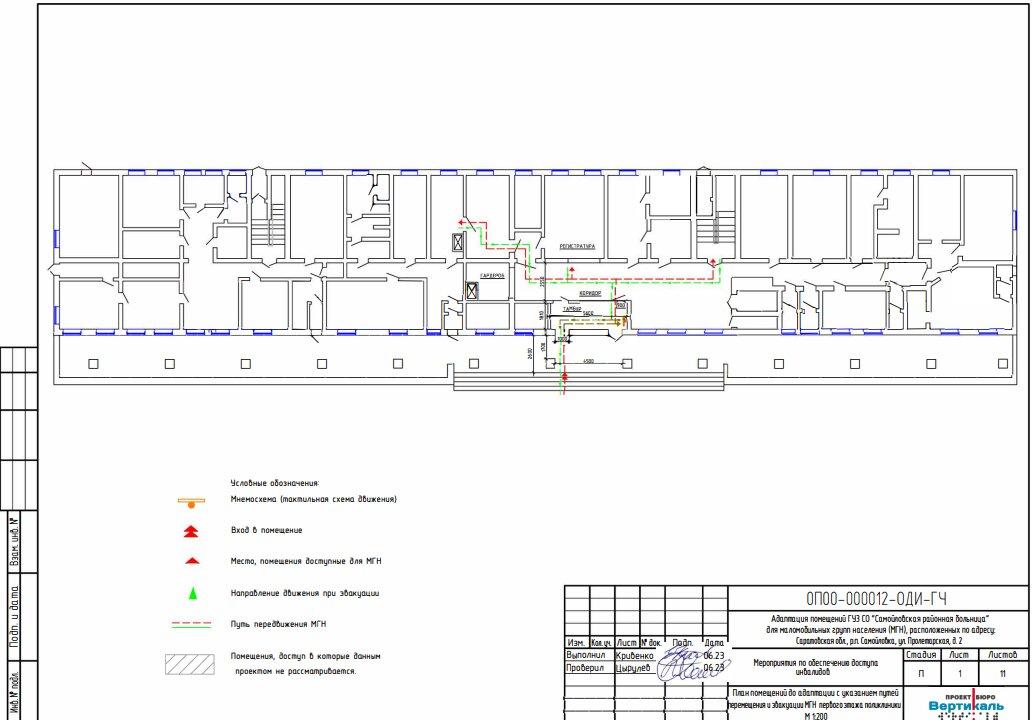Click the КОРИДОР room label
Screen dimensions: 1033x720
[589, 293]
